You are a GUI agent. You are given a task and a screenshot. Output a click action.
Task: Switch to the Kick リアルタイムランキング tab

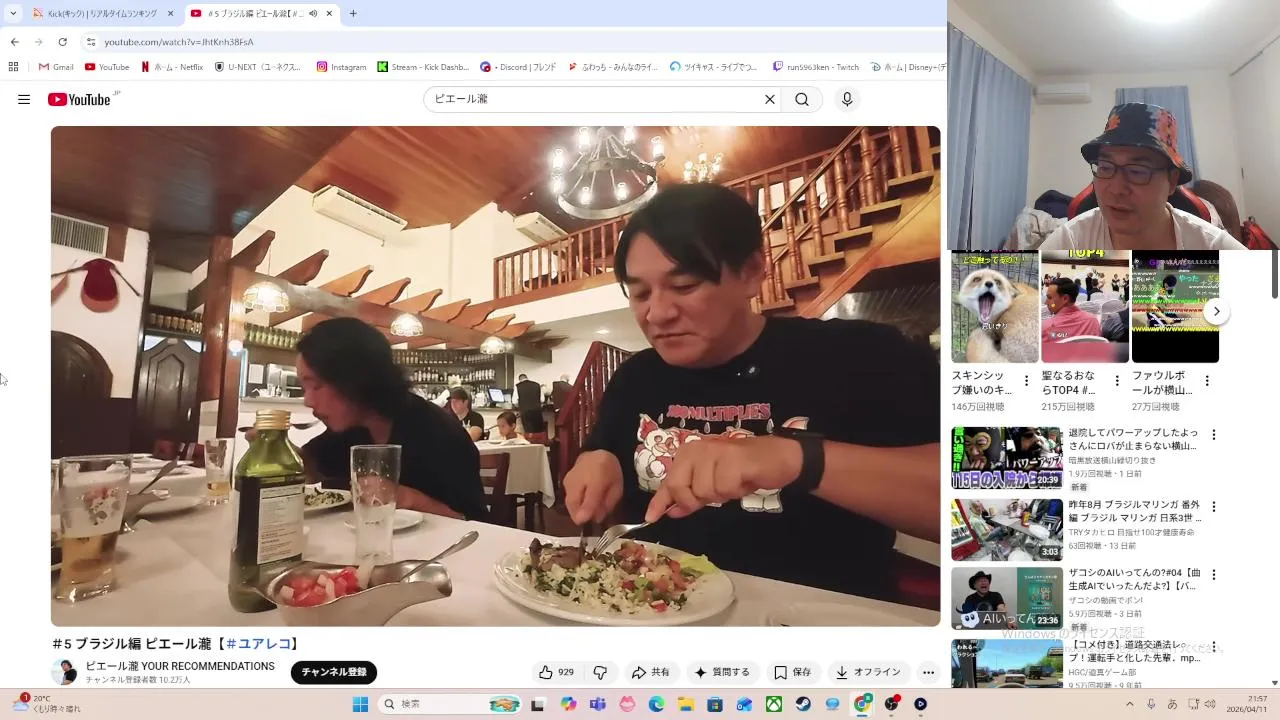(103, 13)
